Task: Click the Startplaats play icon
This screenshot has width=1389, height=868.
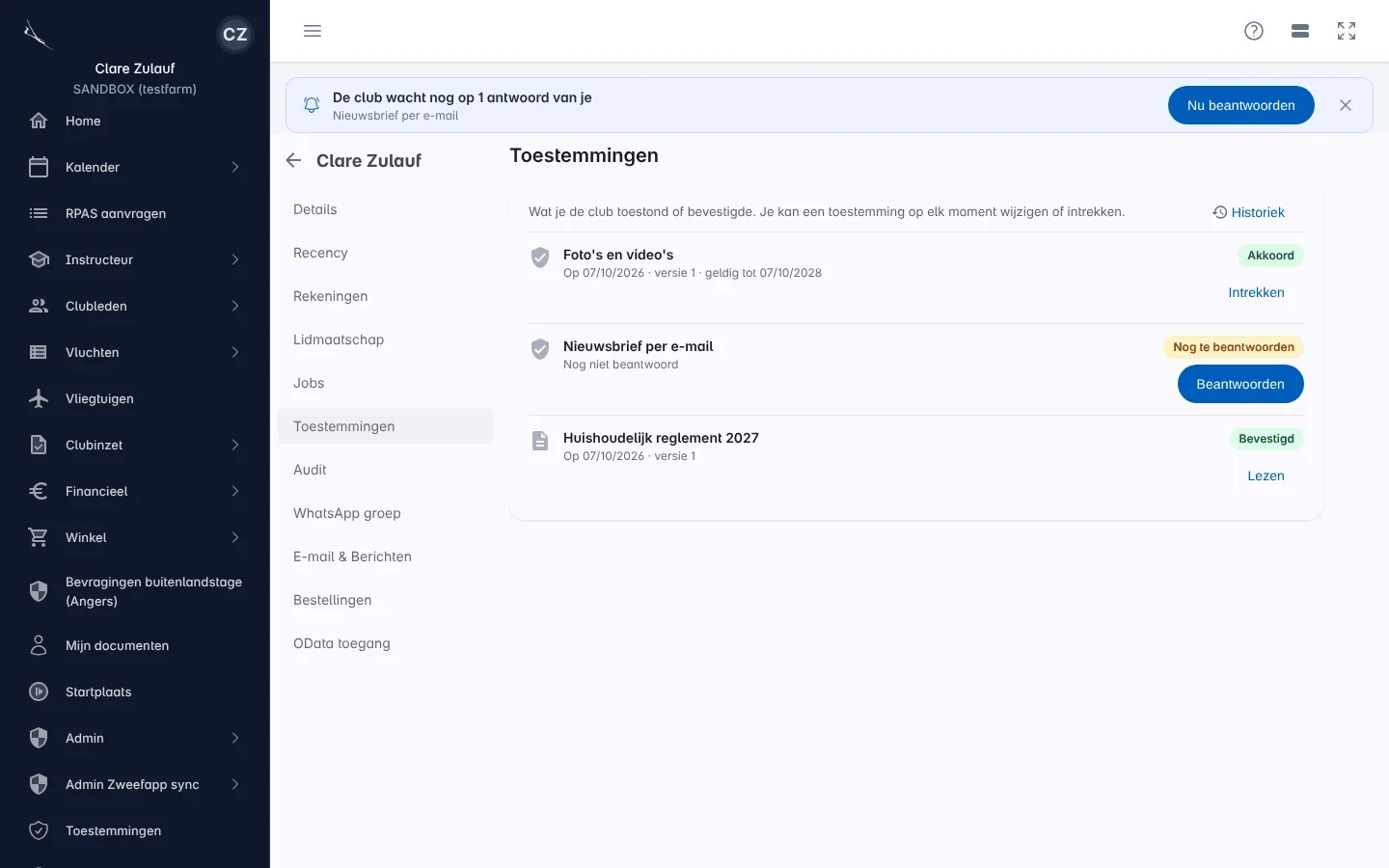Action: pos(39,692)
